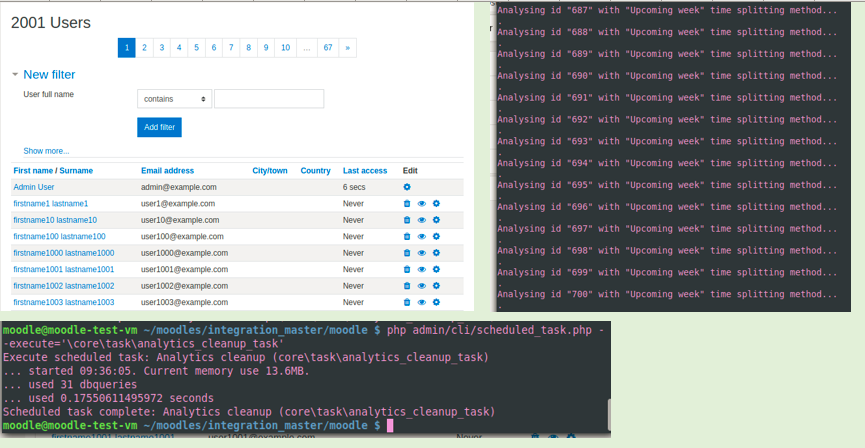Toggle eye icon for user1002@example.com
The height and width of the screenshot is (448, 865).
(422, 286)
